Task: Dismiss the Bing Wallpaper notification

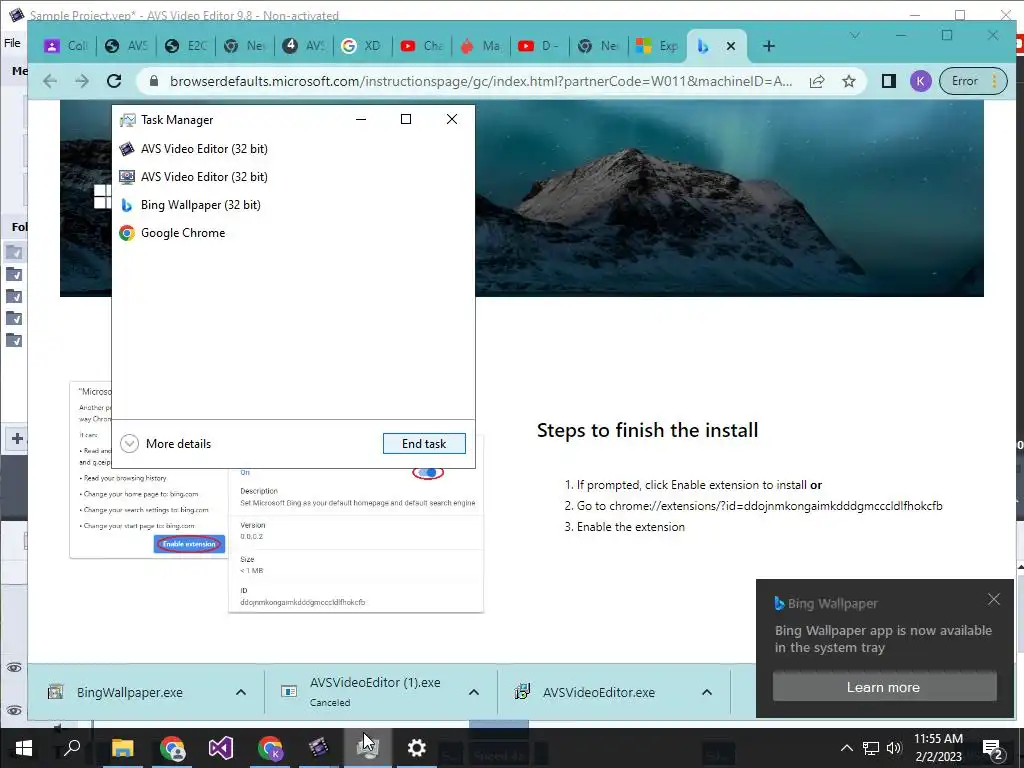Action: click(994, 599)
